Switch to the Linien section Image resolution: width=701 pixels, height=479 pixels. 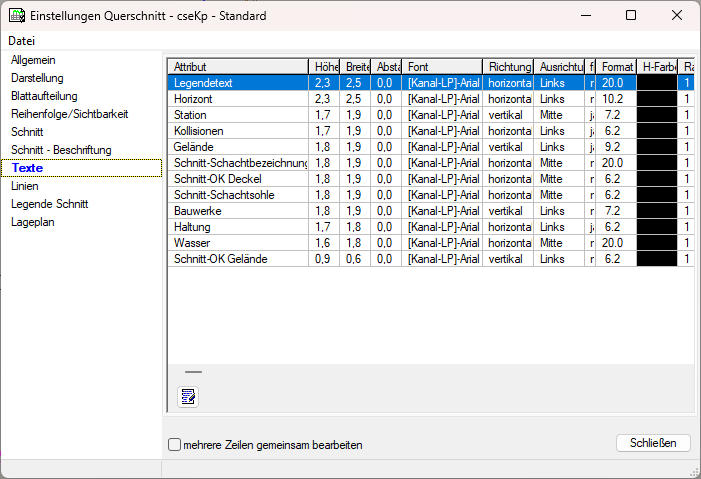click(x=25, y=186)
